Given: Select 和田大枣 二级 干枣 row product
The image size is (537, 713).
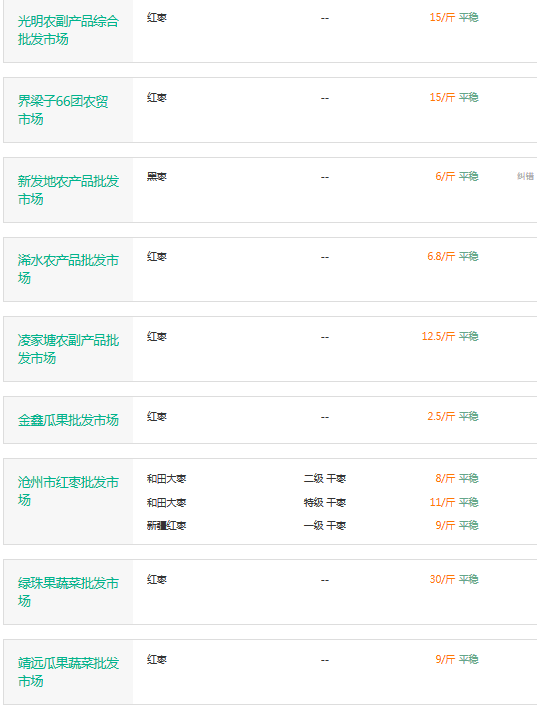Looking at the screenshot, I should pos(166,479).
